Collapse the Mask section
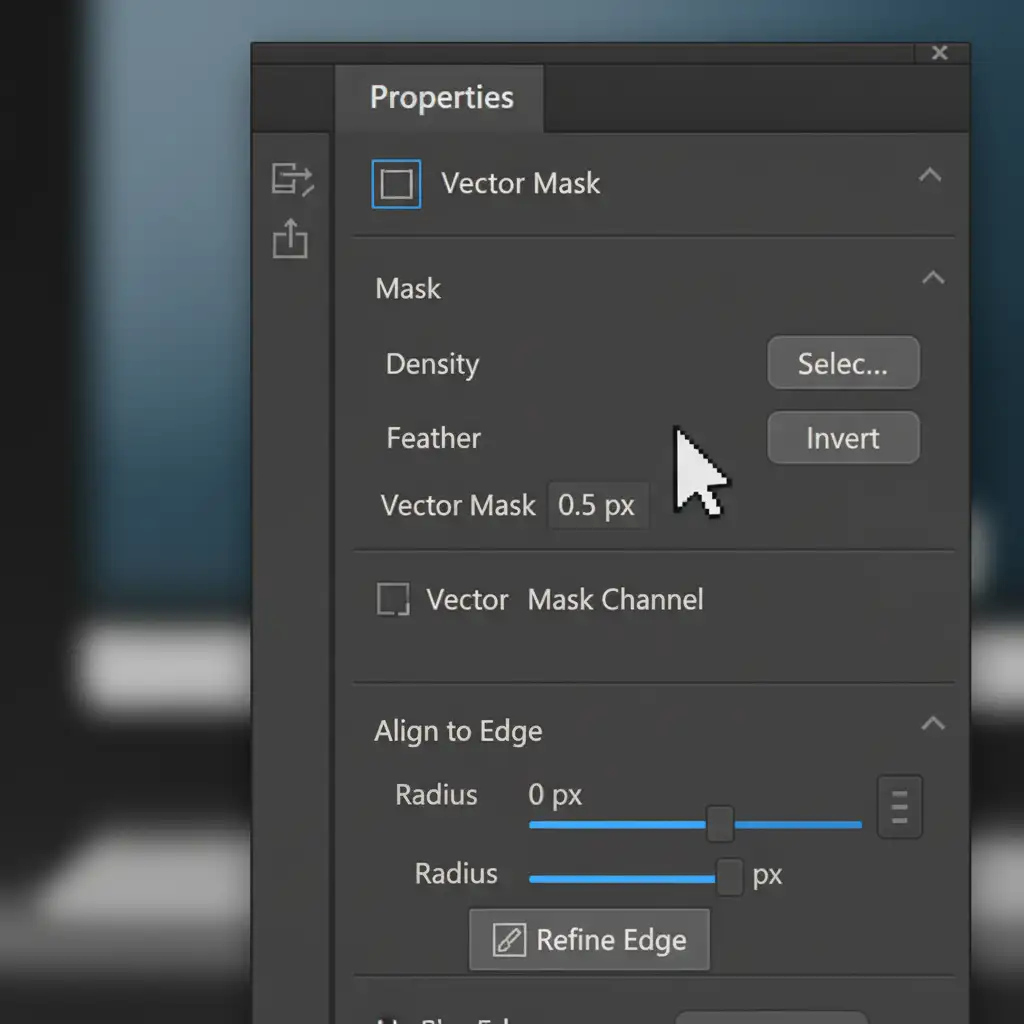This screenshot has width=1024, height=1024. (x=932, y=278)
